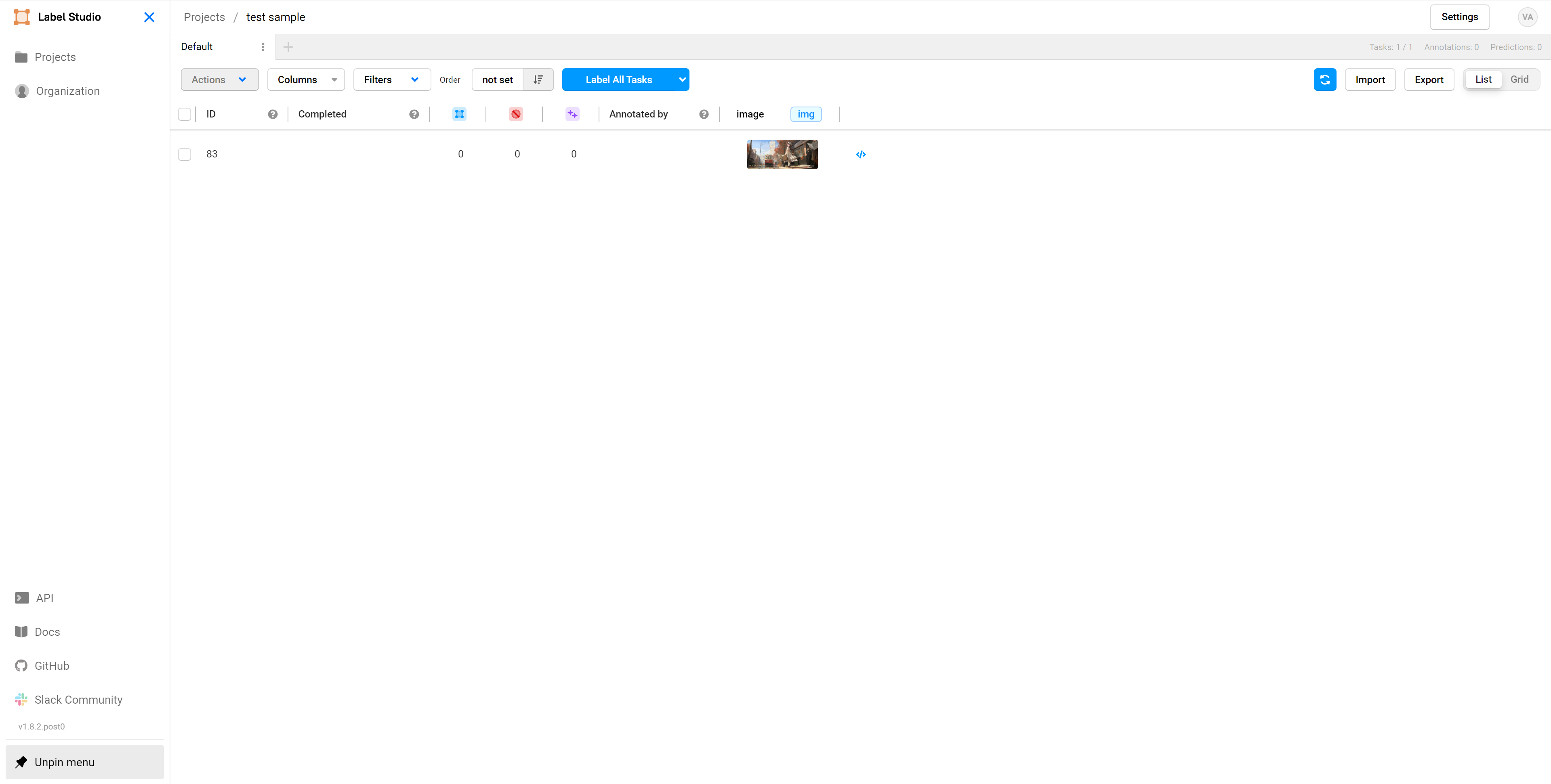The height and width of the screenshot is (784, 1551).
Task: Click the task 83 image thumbnail
Action: click(783, 153)
